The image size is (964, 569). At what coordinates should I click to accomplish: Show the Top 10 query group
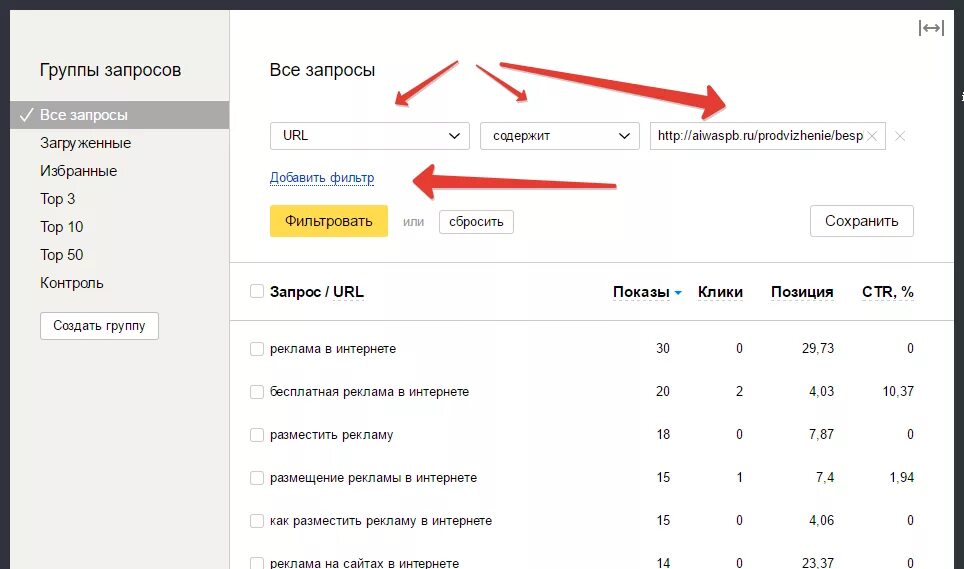(x=62, y=227)
